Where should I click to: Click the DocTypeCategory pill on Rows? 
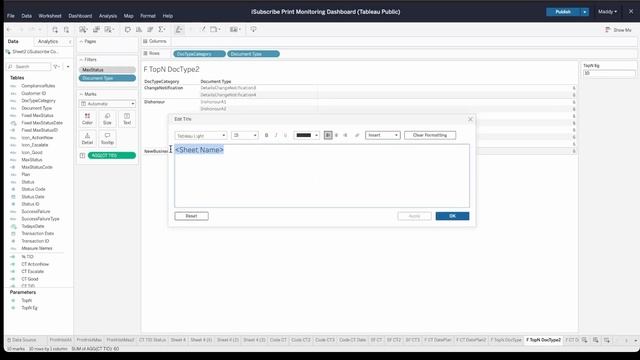coord(199,54)
